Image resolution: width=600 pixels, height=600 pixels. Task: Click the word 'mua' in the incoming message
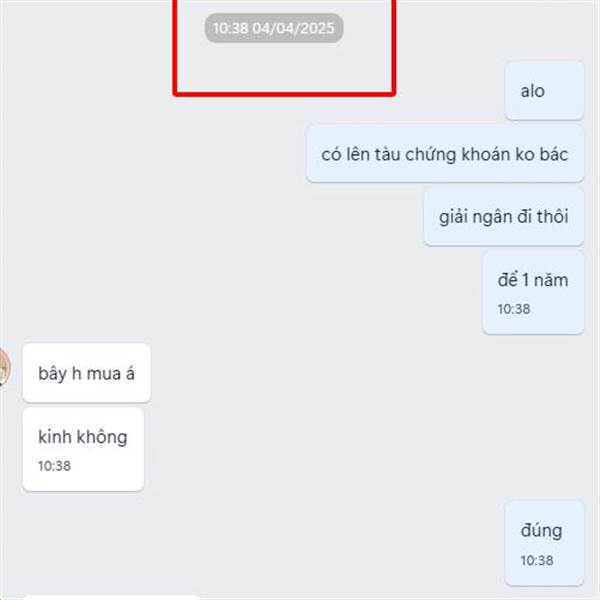click(104, 374)
